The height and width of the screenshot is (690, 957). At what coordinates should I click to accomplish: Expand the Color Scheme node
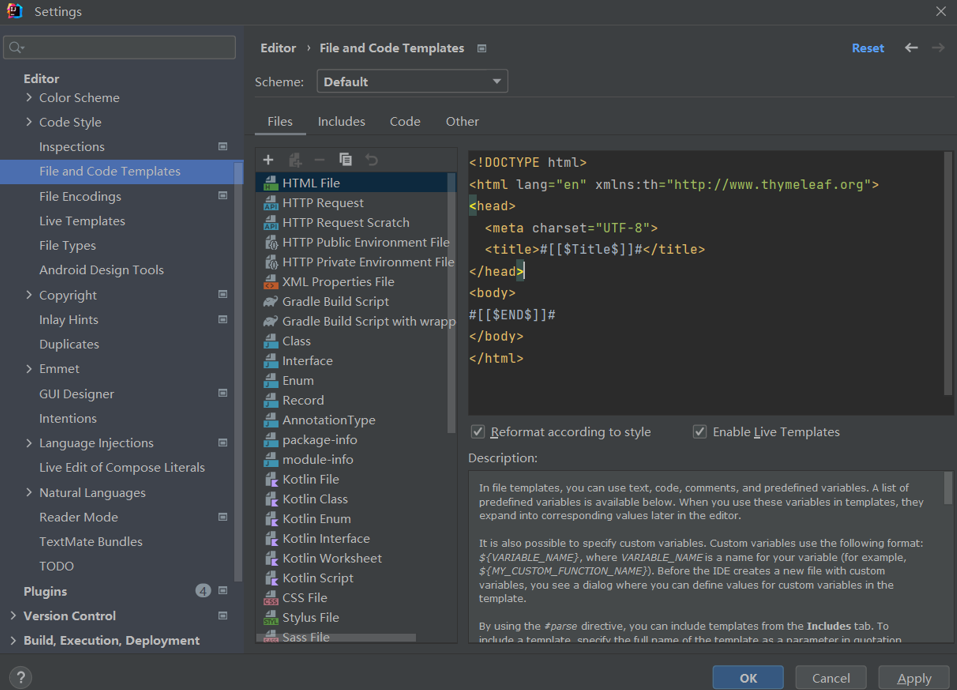tap(29, 98)
